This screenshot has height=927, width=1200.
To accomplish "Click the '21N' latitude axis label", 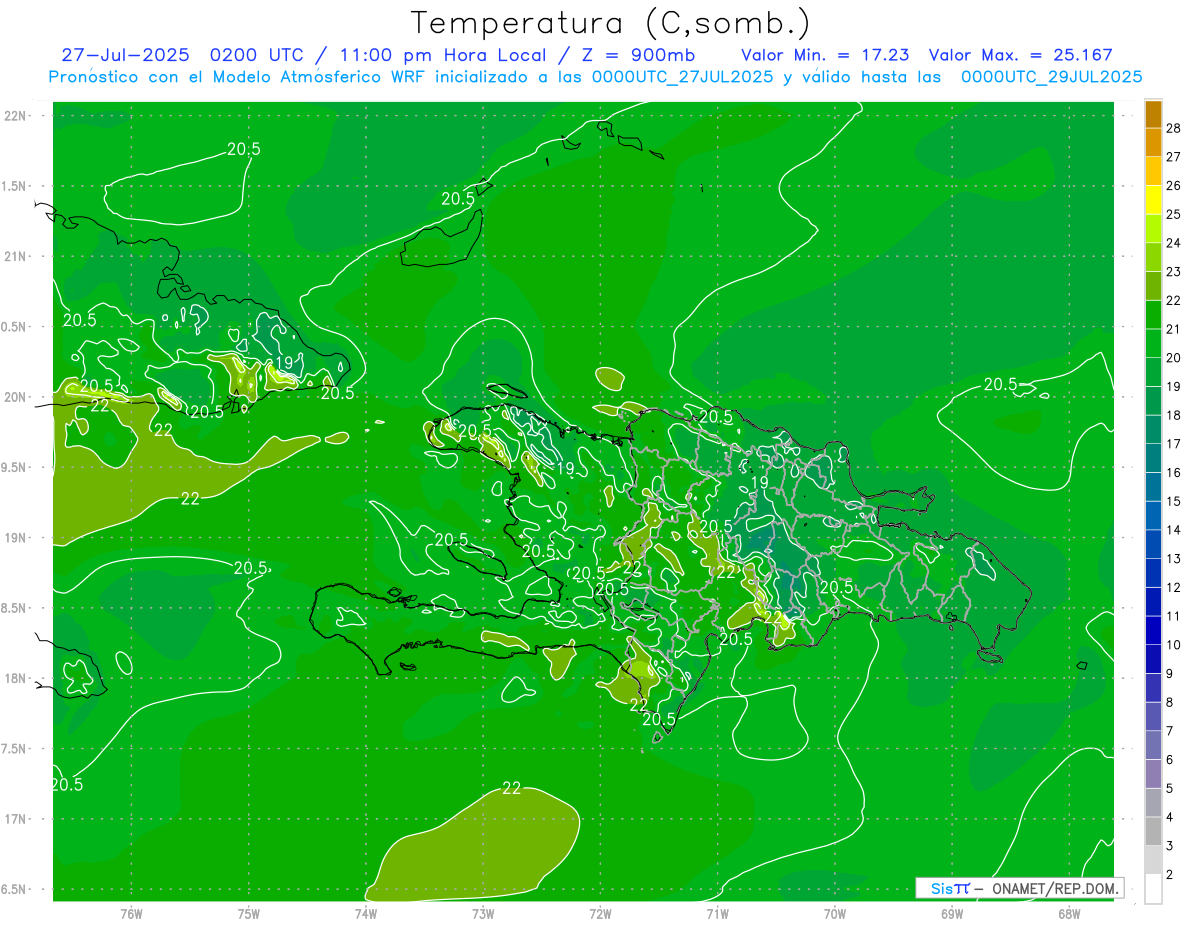I will (x=14, y=257).
